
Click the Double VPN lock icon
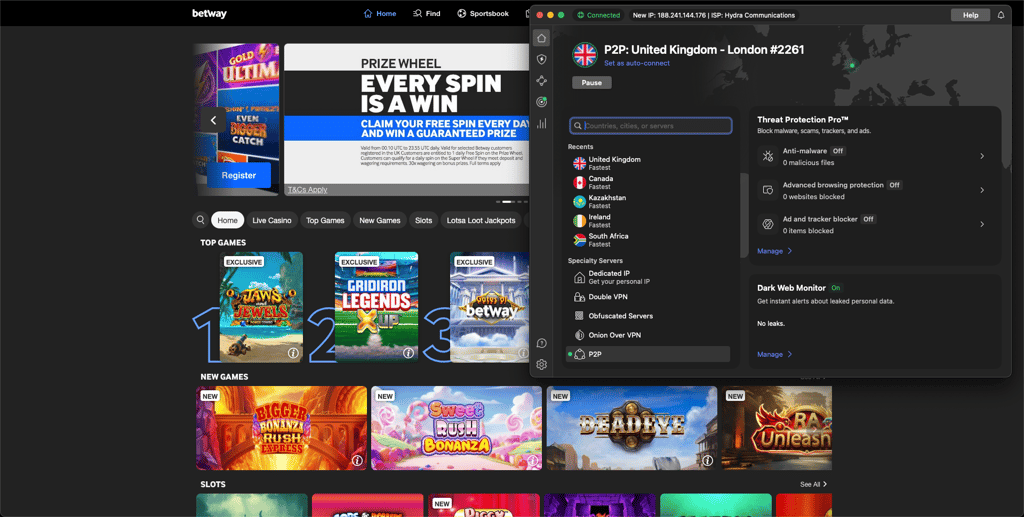tap(579, 297)
